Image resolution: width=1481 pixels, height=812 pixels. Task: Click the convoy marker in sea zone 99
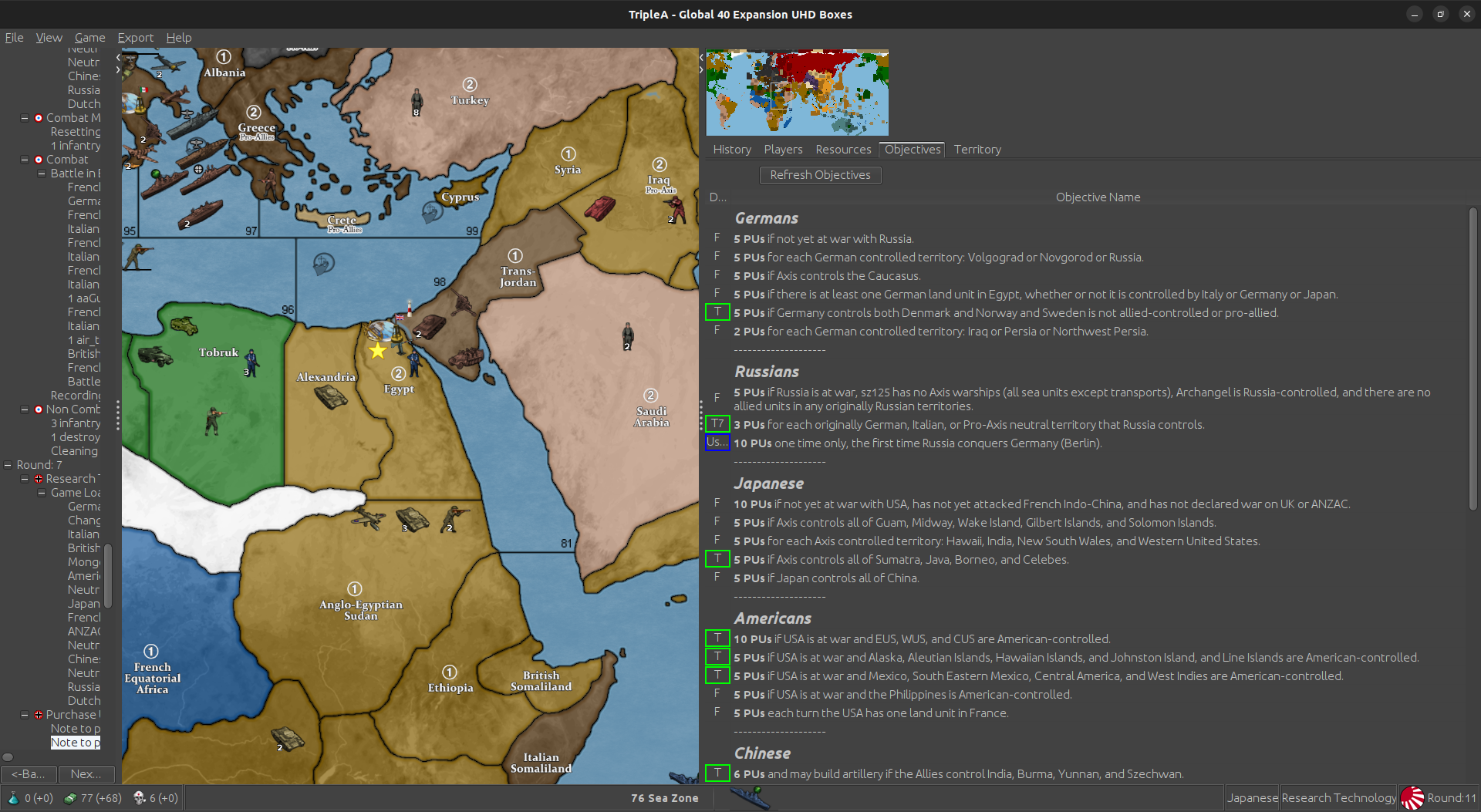tap(432, 211)
